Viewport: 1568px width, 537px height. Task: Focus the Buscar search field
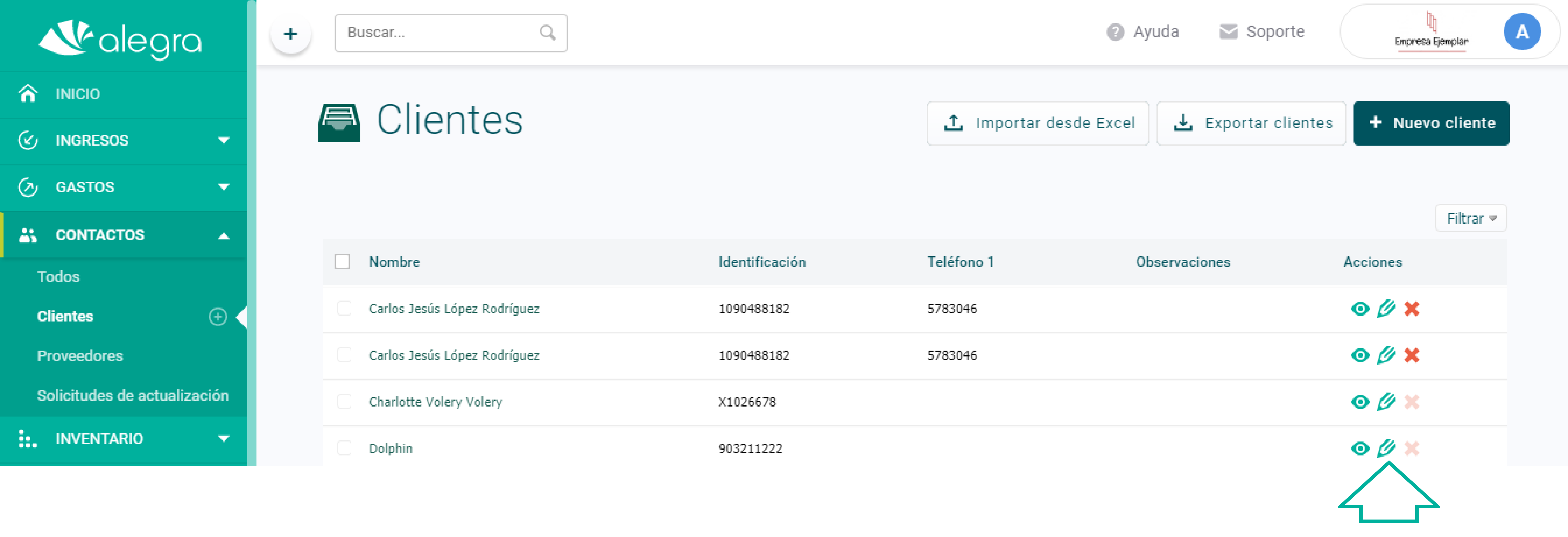click(451, 33)
